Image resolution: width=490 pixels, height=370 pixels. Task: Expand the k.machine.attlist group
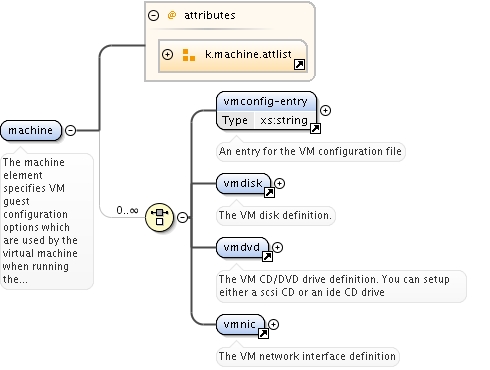167,54
